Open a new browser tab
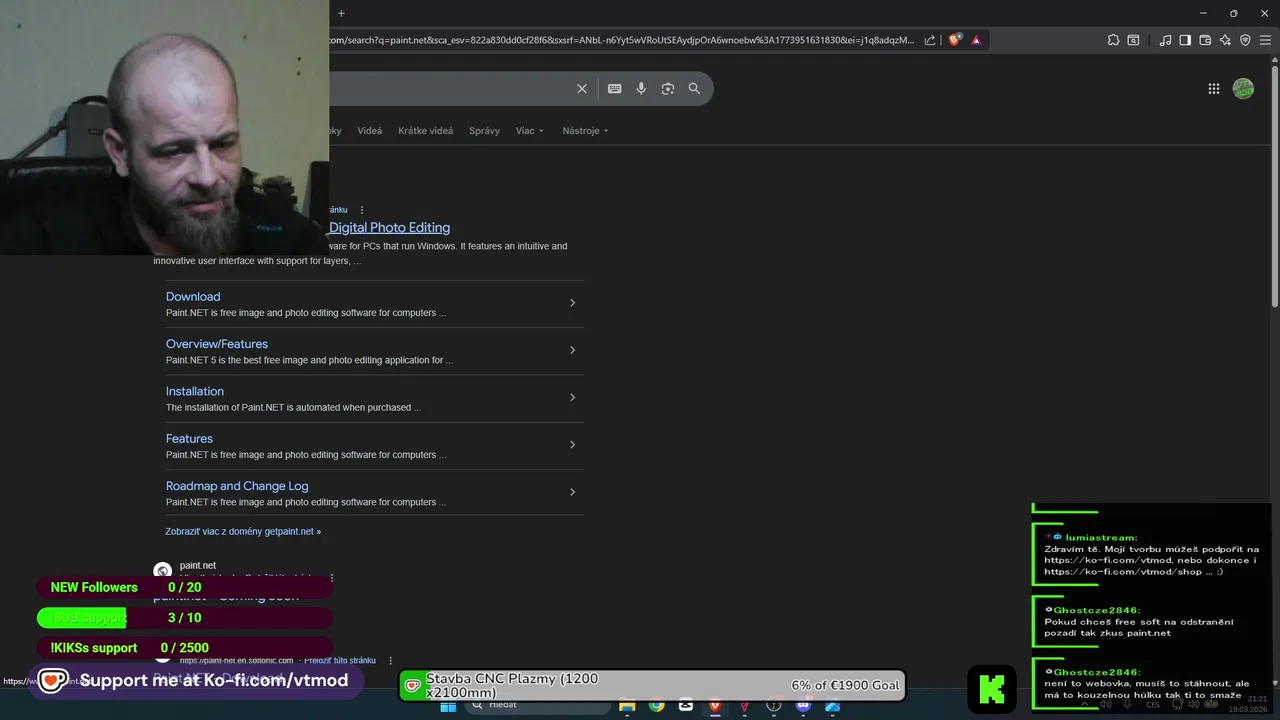1280x720 pixels. point(341,13)
